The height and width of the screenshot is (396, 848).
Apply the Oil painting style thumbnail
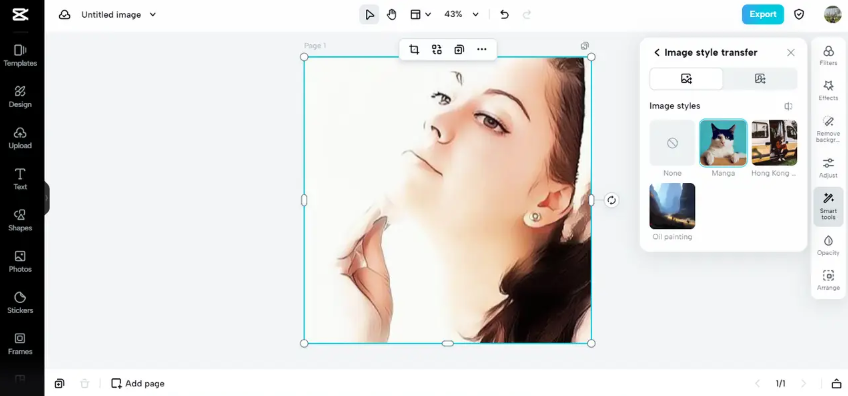click(x=672, y=206)
